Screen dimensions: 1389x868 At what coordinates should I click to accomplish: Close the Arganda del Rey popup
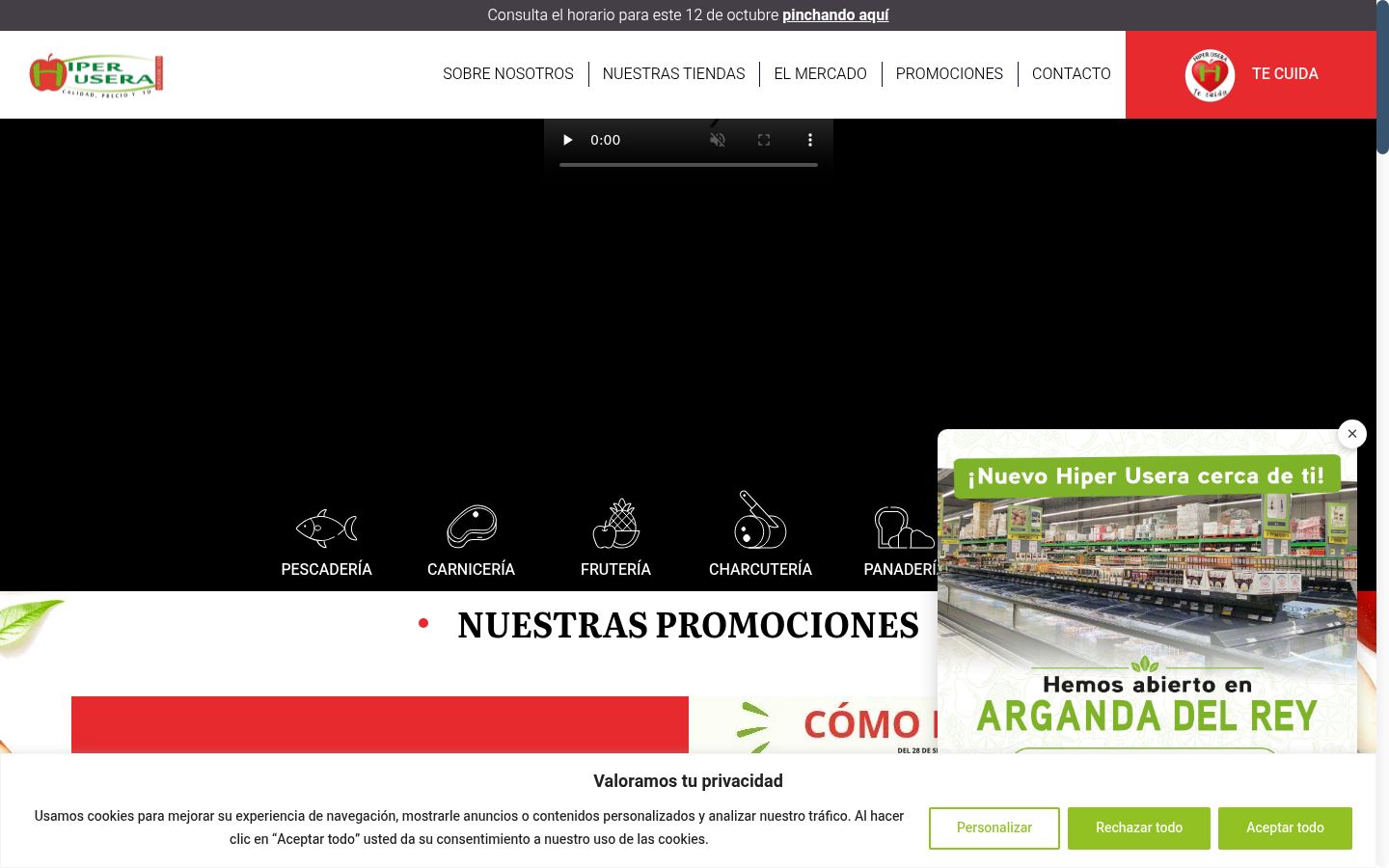(x=1352, y=434)
